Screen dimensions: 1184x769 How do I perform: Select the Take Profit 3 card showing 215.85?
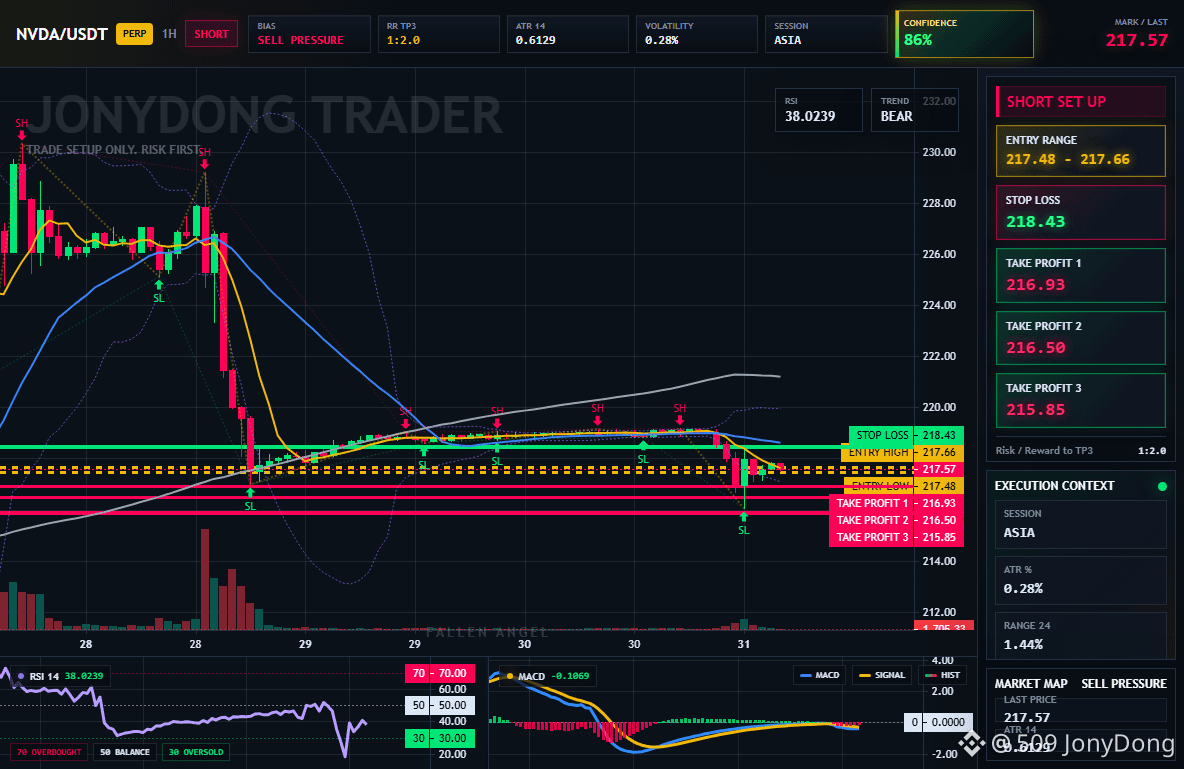[1081, 400]
